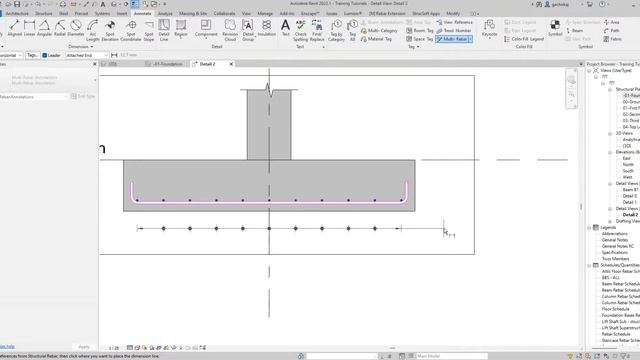The height and width of the screenshot is (360, 640).
Task: Switch to the Manage ribbon tab
Action: coord(265,13)
